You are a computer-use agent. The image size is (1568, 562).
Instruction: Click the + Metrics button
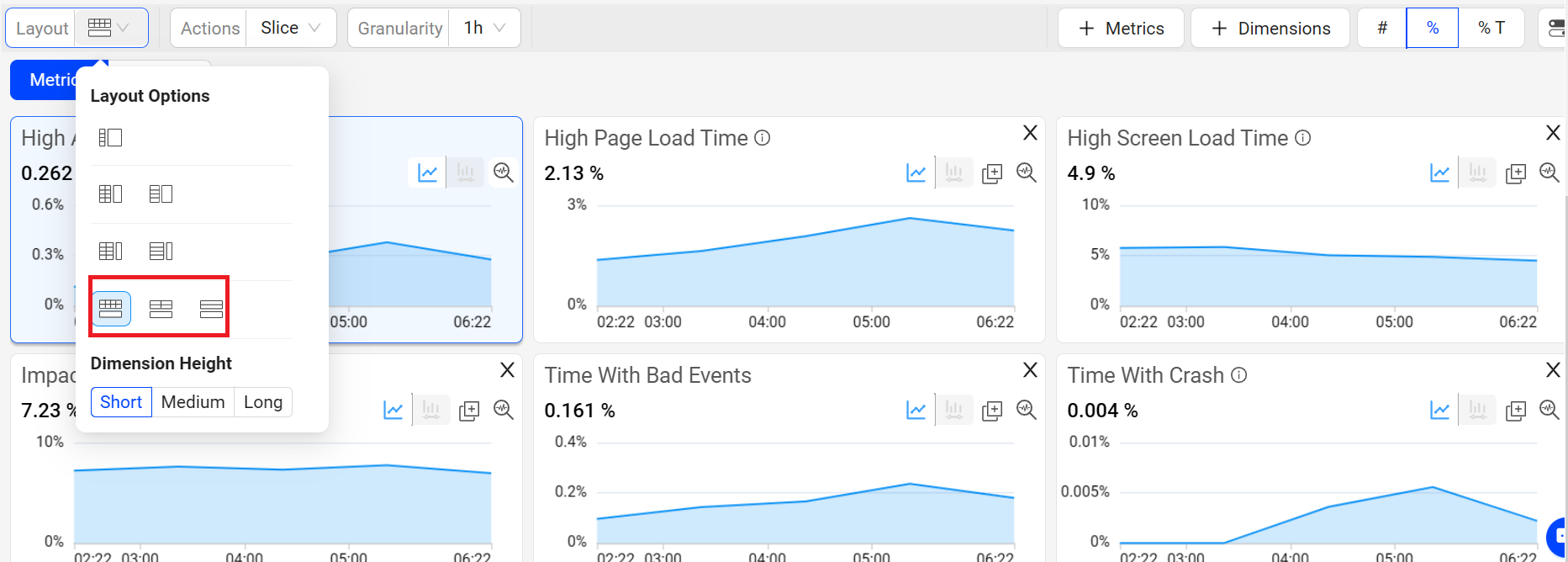coord(1121,29)
